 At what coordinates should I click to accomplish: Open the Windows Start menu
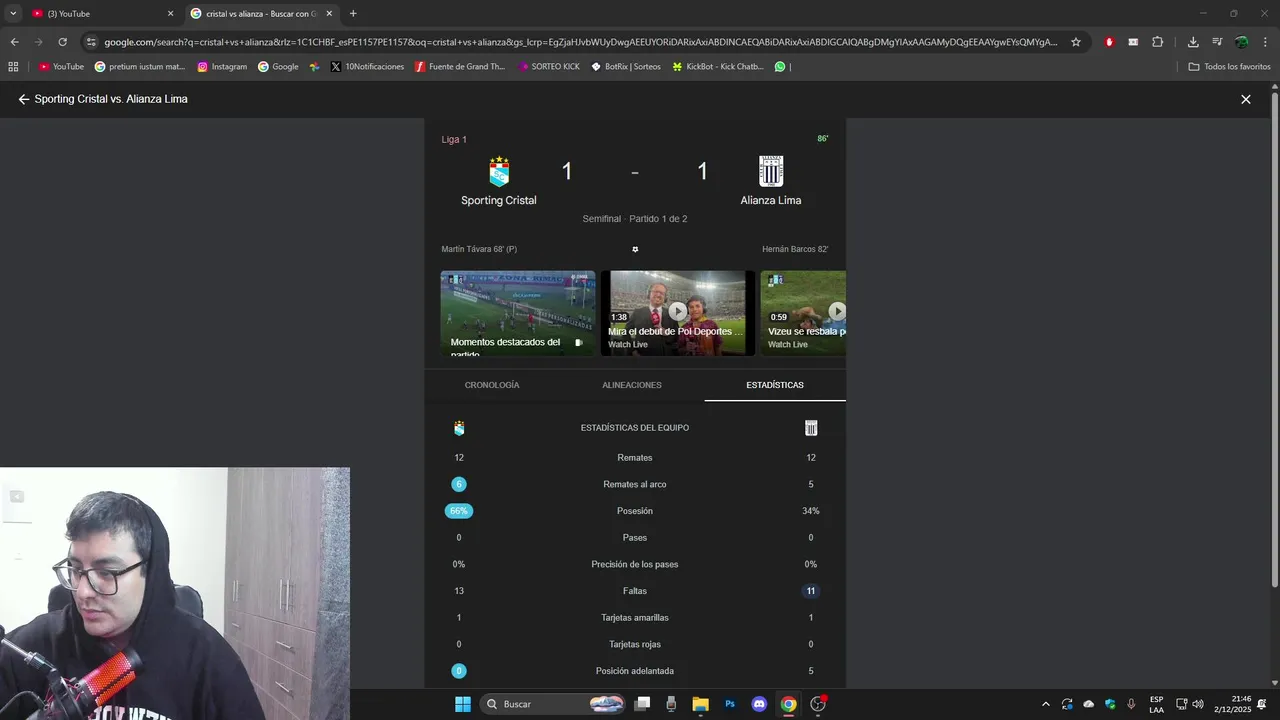pyautogui.click(x=463, y=704)
